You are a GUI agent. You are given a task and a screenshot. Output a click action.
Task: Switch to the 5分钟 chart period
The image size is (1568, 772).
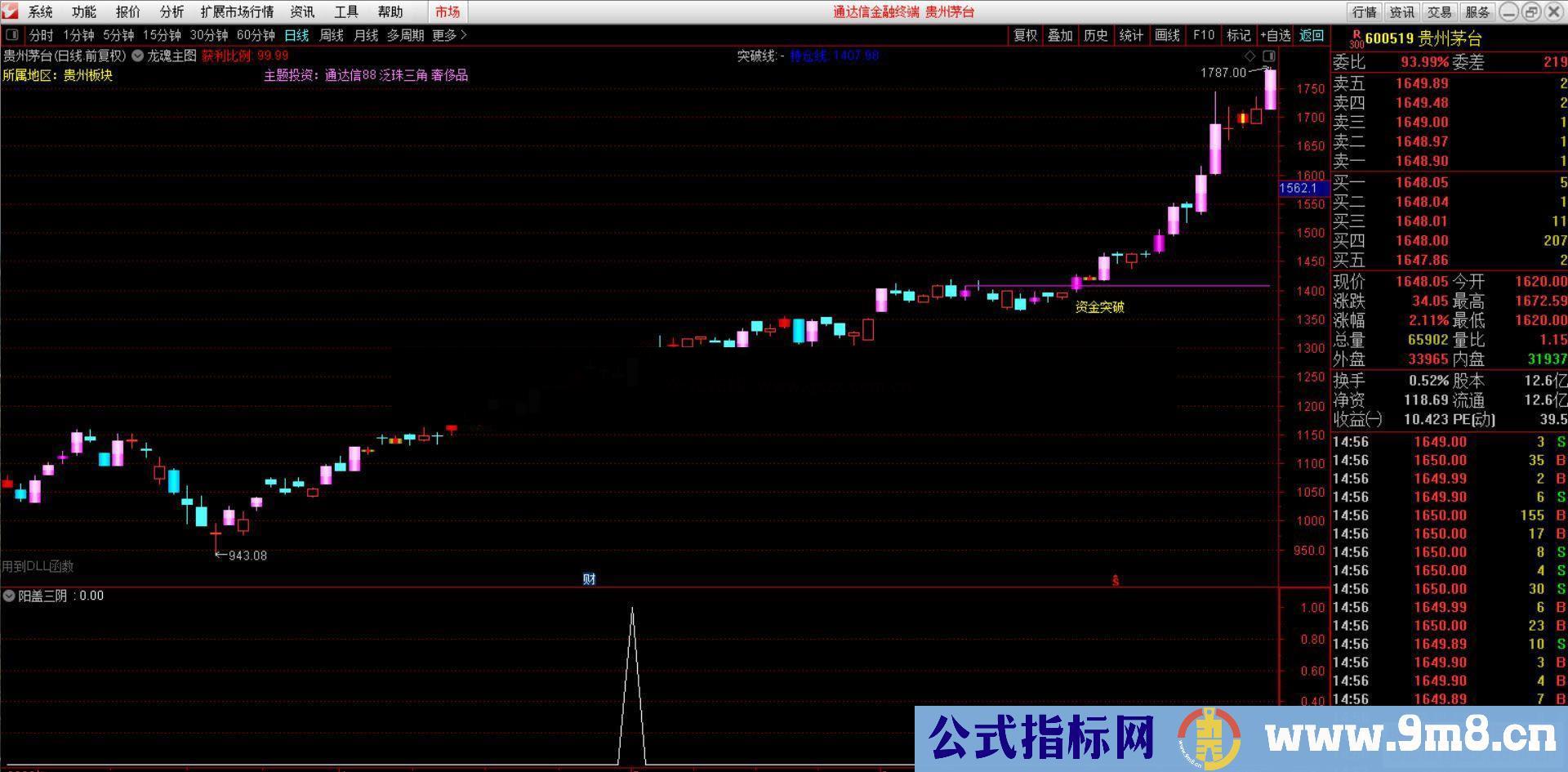point(119,35)
